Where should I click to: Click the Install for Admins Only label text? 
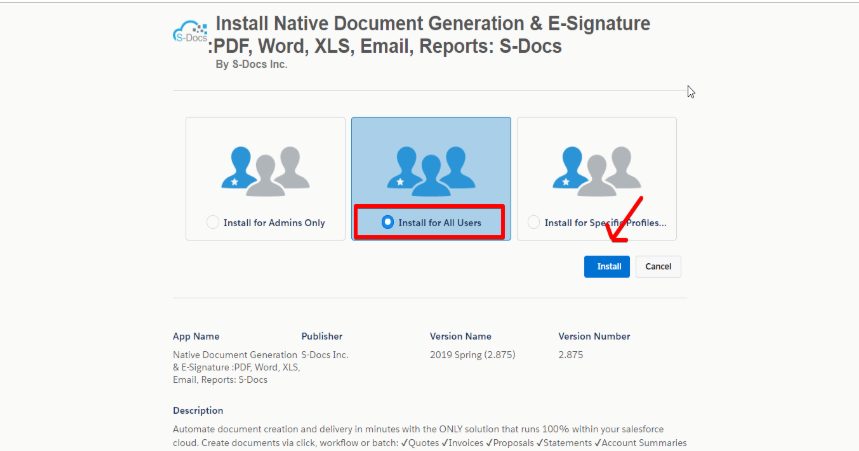tap(274, 222)
